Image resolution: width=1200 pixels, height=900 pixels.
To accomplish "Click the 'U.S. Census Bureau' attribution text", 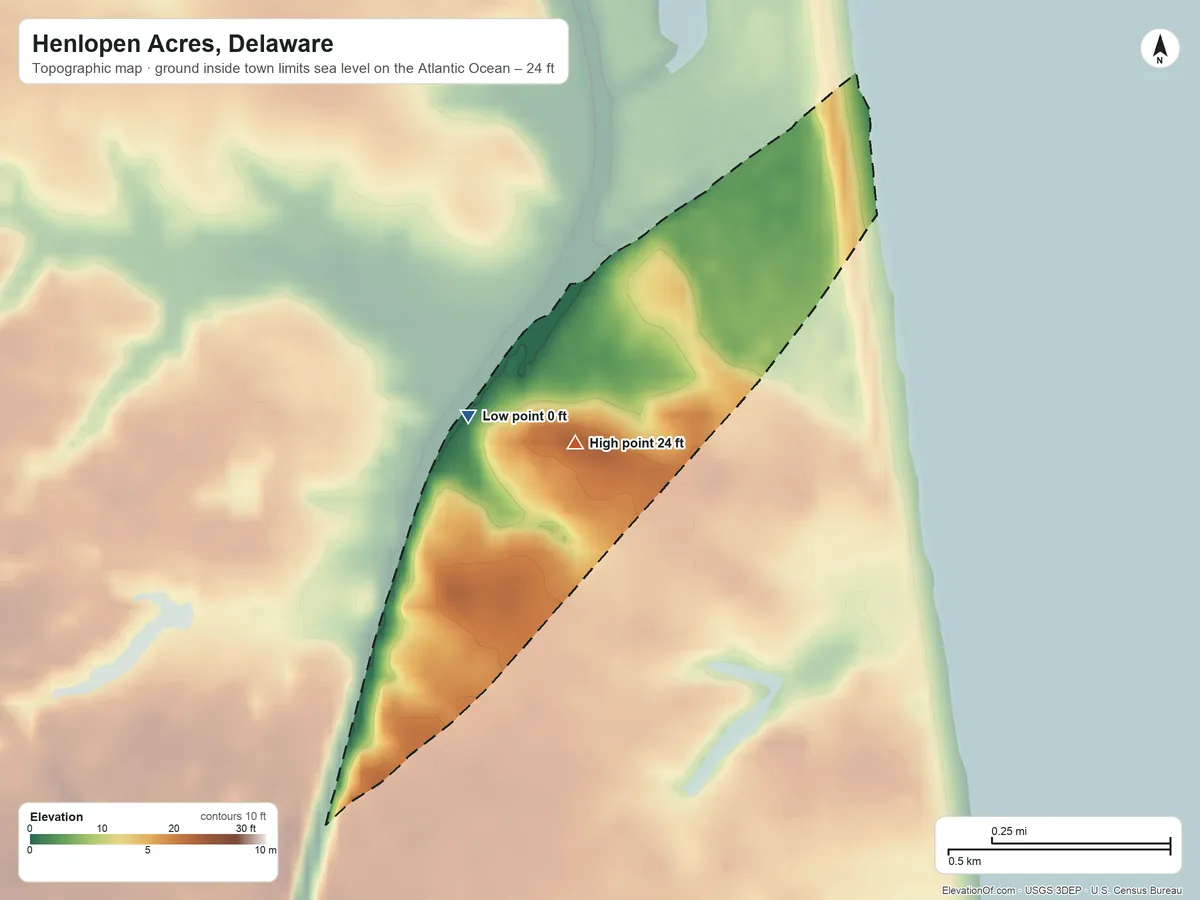I will (x=1138, y=890).
